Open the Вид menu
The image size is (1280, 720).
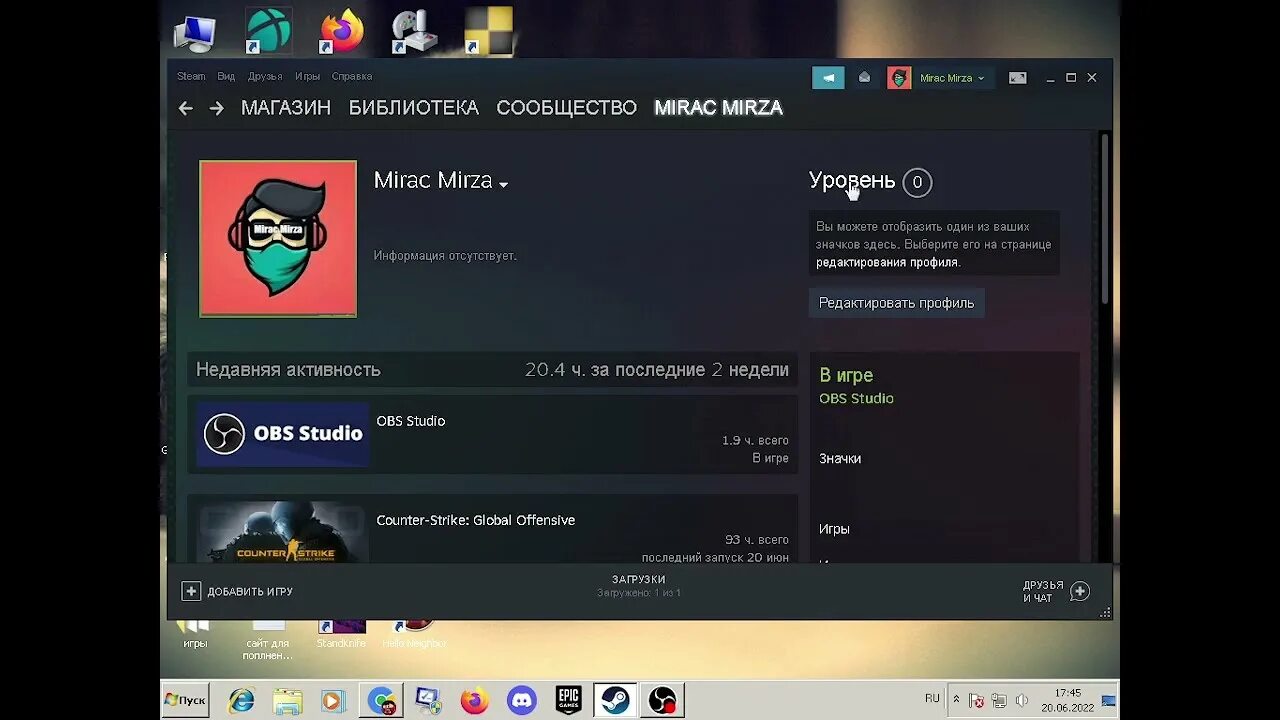226,77
